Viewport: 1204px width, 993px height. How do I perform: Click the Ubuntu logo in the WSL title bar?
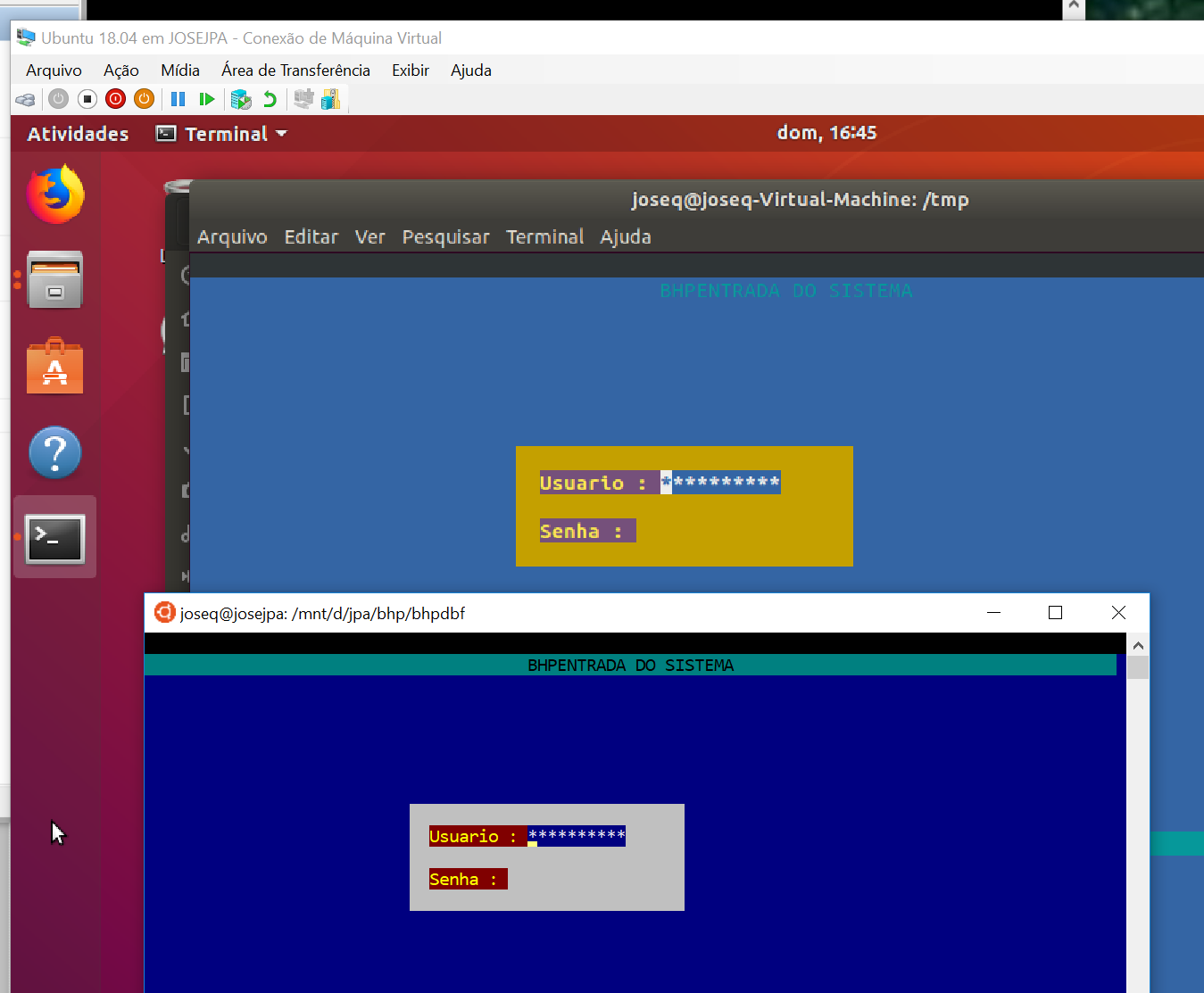(164, 612)
